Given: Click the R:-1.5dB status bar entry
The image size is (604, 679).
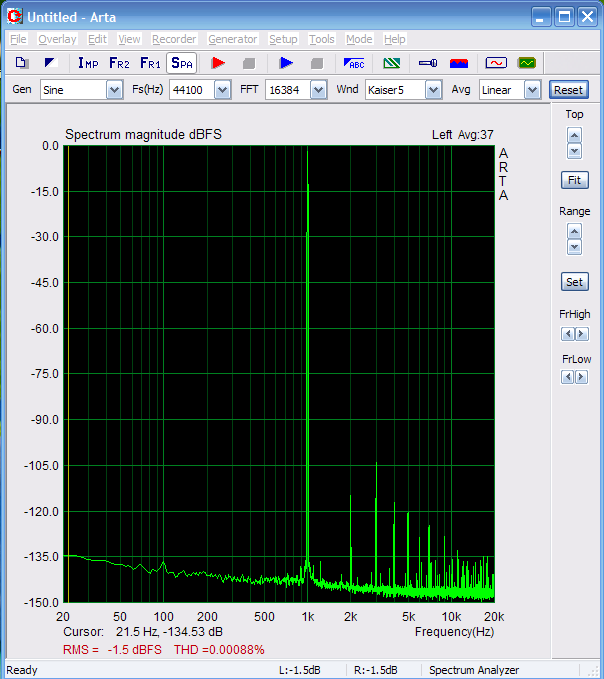Looking at the screenshot, I should click(375, 670).
